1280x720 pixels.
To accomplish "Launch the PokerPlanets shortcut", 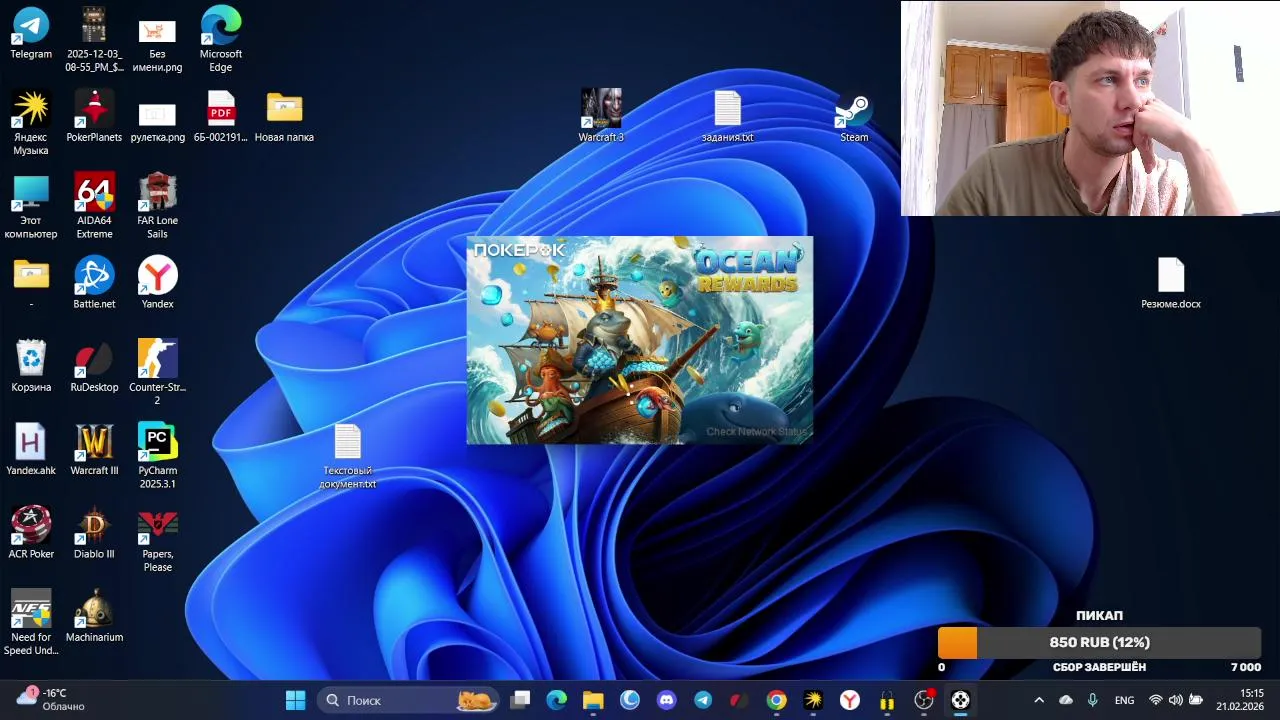I will (94, 116).
